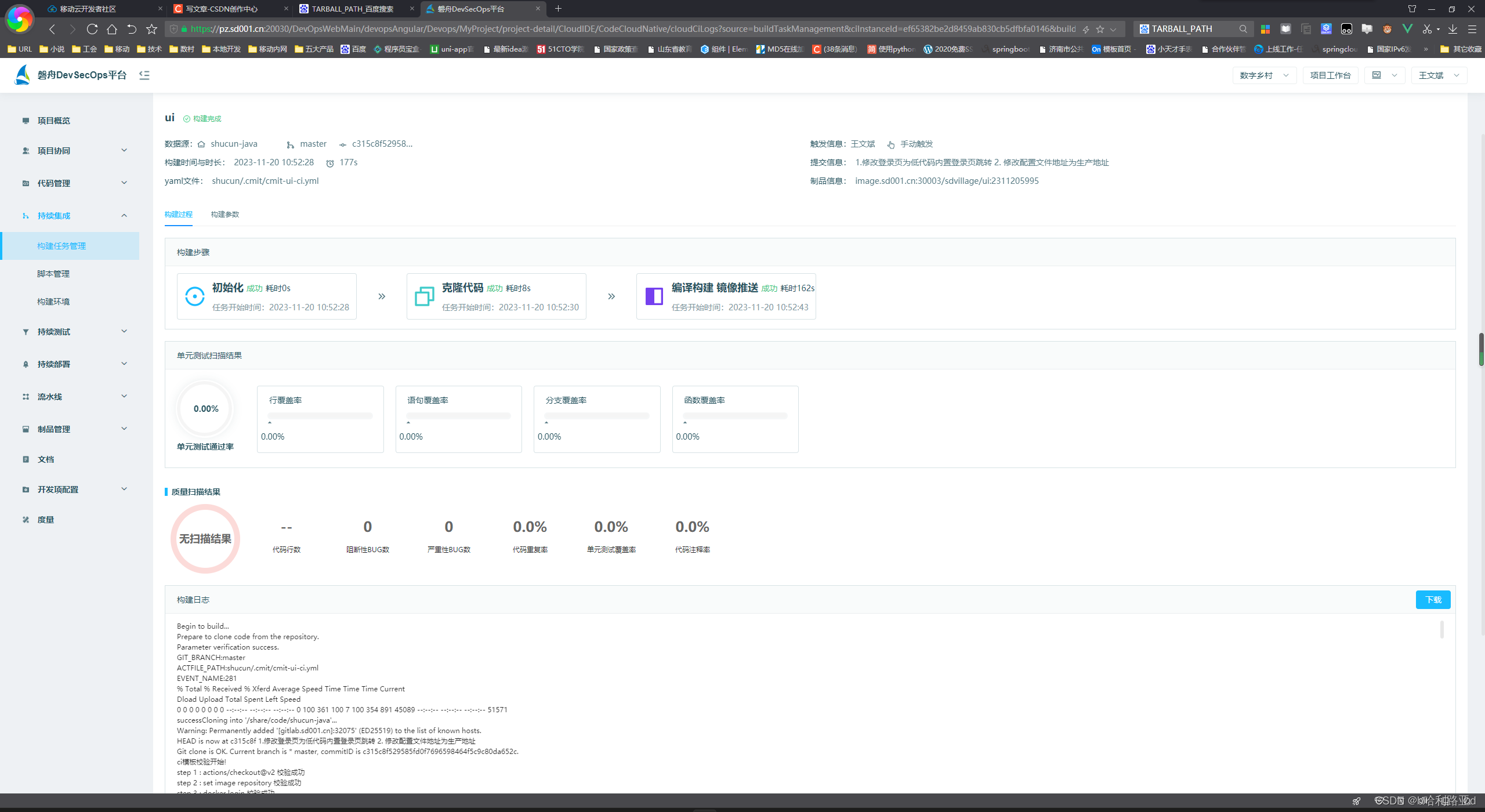Open 脚本管理 submenu item

click(x=53, y=274)
